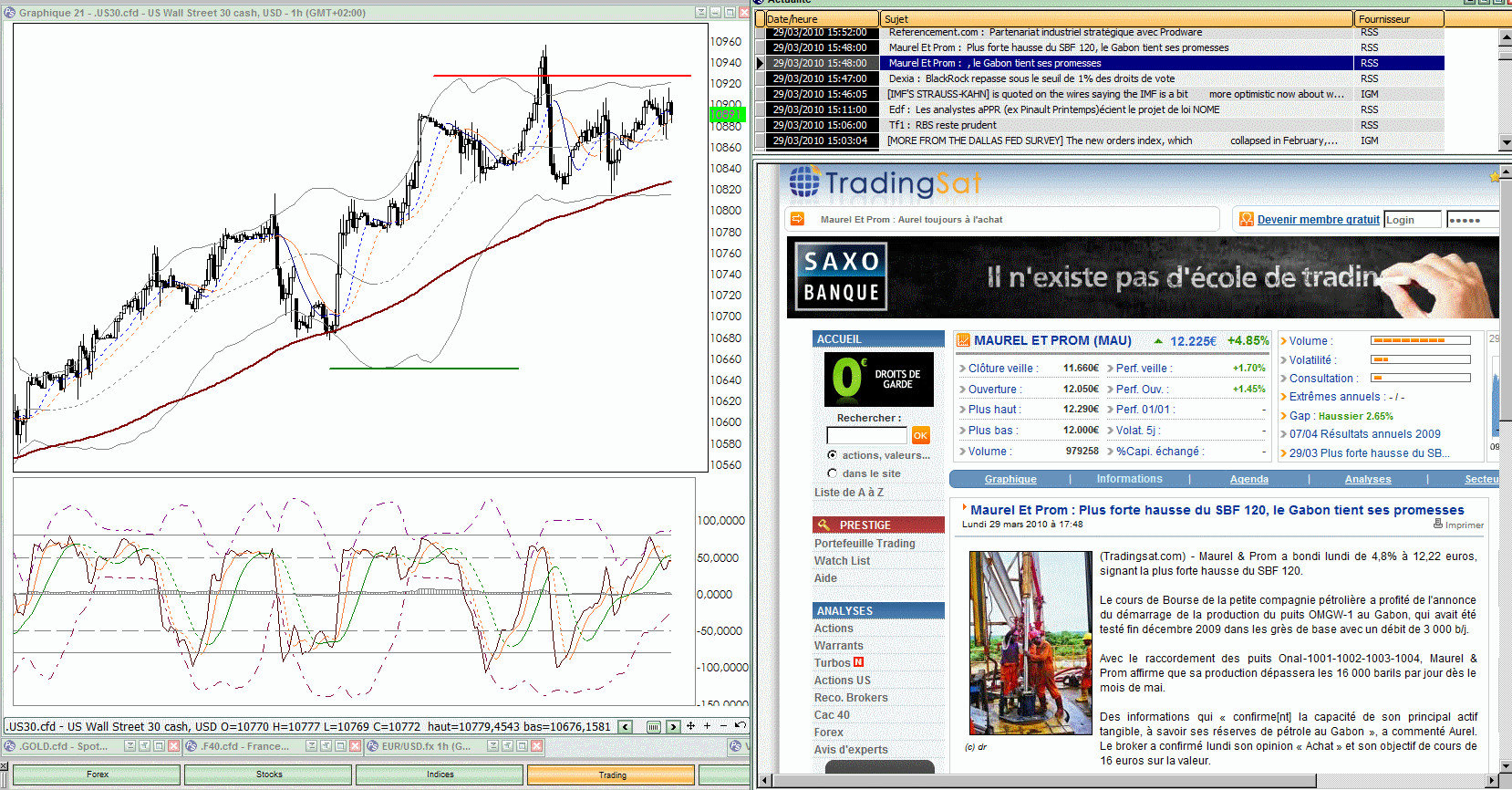Image resolution: width=1512 pixels, height=790 pixels.
Task: Sort news by Sujet column
Action: [x=1117, y=19]
